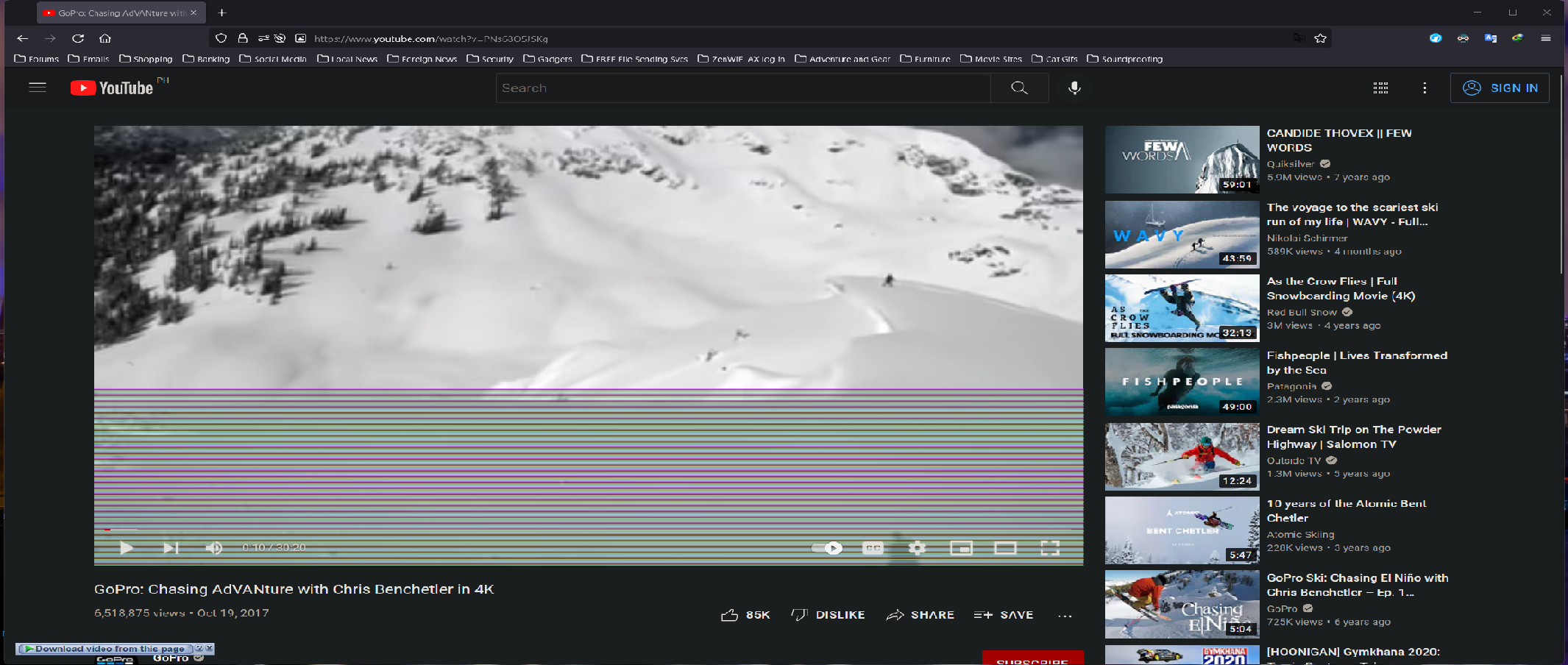This screenshot has height=665, width=1568.
Task: Open the Movie Sites bookmark folder
Action: (x=991, y=59)
